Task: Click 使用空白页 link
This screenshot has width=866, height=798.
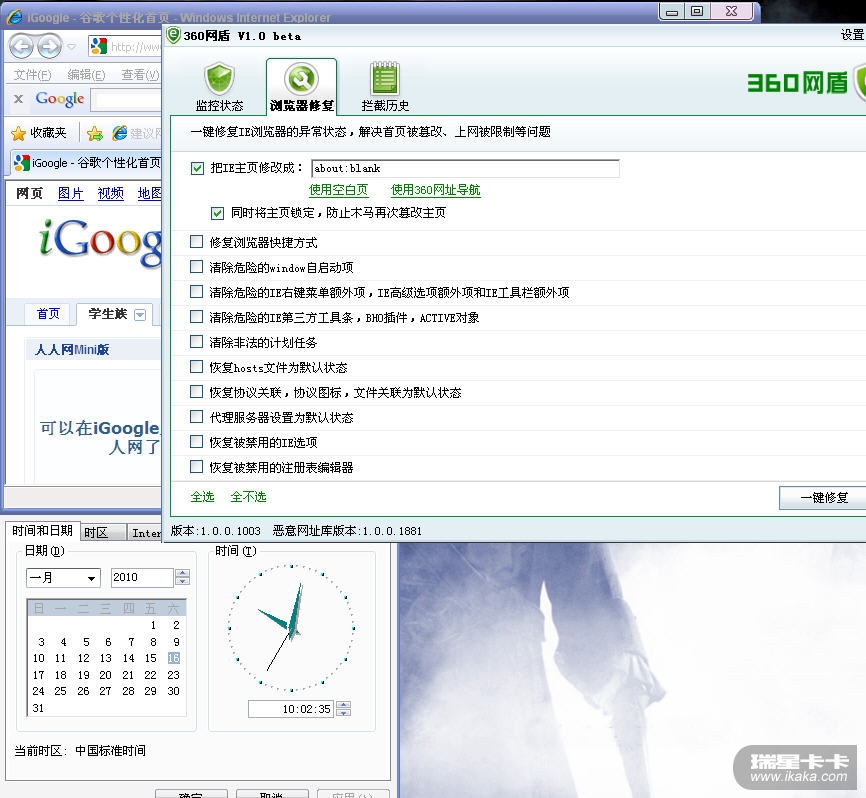Action: (x=339, y=190)
